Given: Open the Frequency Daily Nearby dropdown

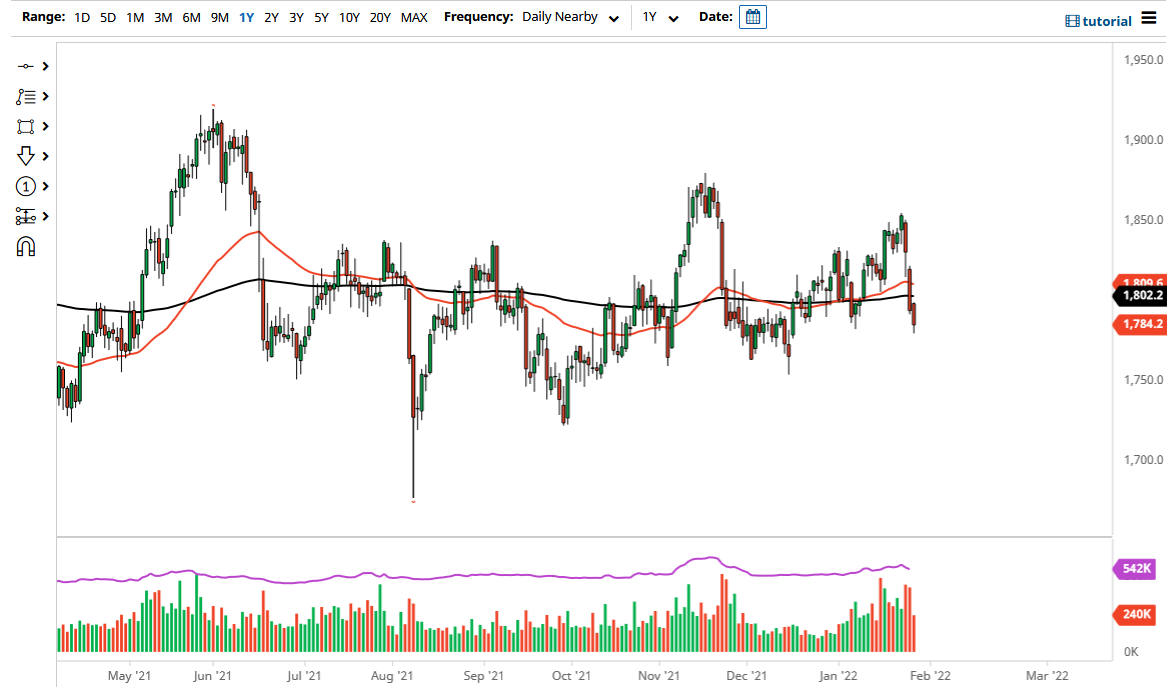Looking at the screenshot, I should [x=571, y=17].
